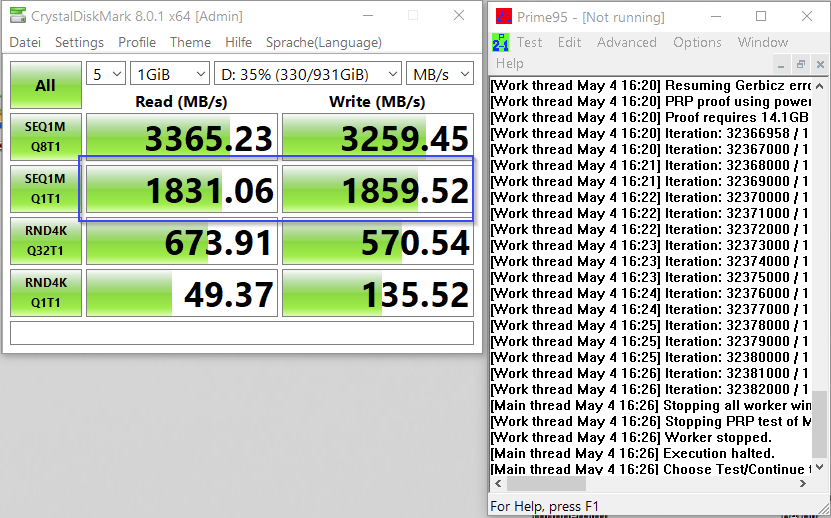Click the SEQ1M Q8T1 read result 3365.23
Image resolution: width=831 pixels, height=518 pixels.
182,137
